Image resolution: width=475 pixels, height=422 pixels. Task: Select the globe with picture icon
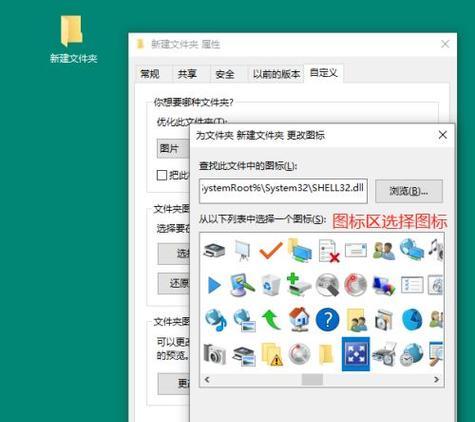tap(244, 320)
